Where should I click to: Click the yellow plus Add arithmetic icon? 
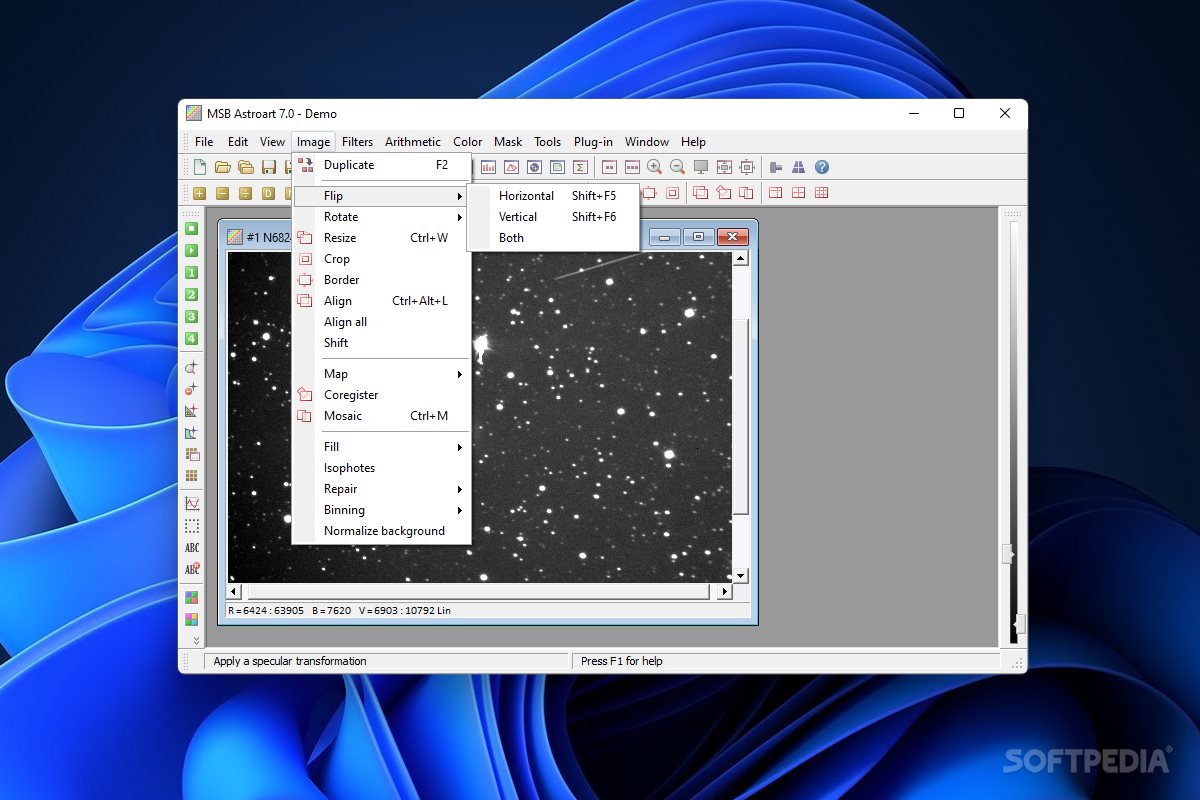tap(200, 193)
